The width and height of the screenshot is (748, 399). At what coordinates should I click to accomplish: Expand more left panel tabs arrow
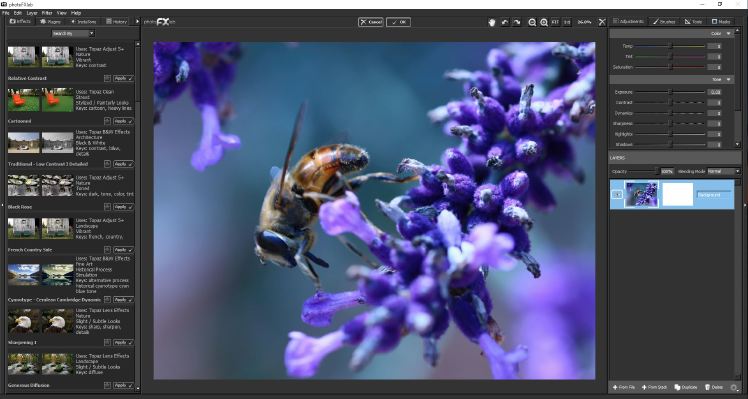[x=137, y=21]
